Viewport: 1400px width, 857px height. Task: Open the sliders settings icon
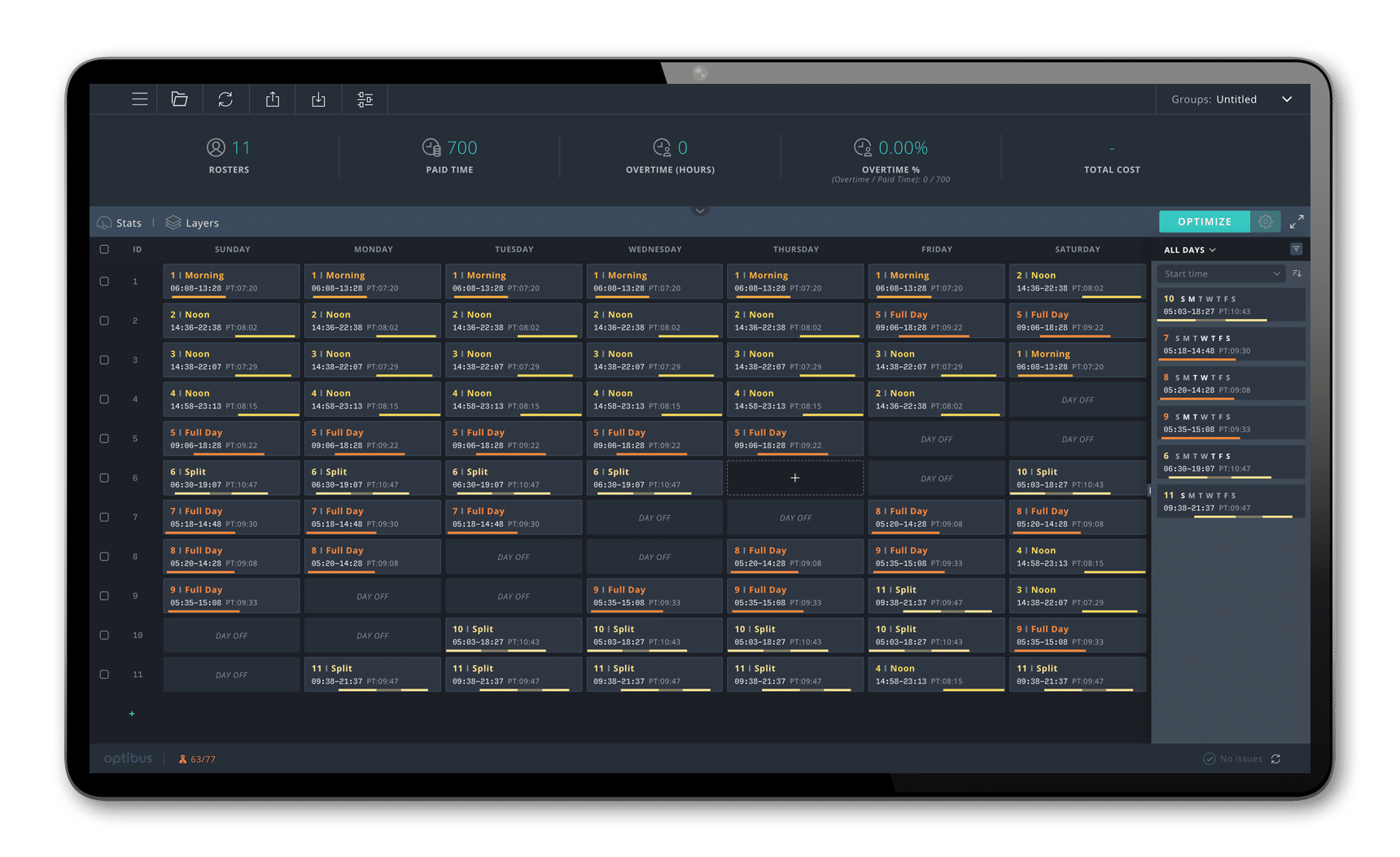click(365, 99)
